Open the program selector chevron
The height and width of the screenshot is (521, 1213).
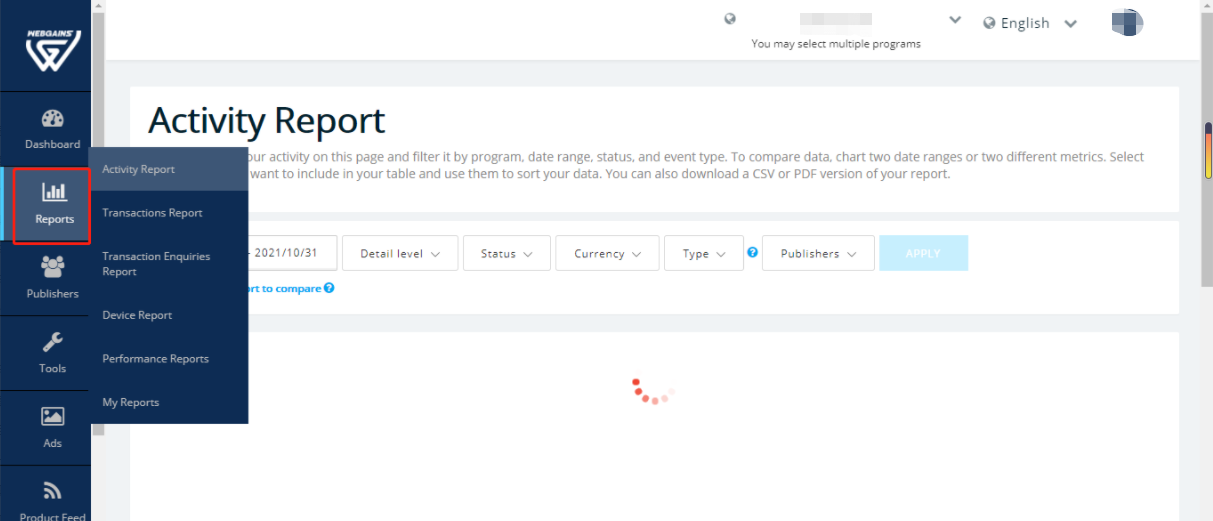(955, 20)
